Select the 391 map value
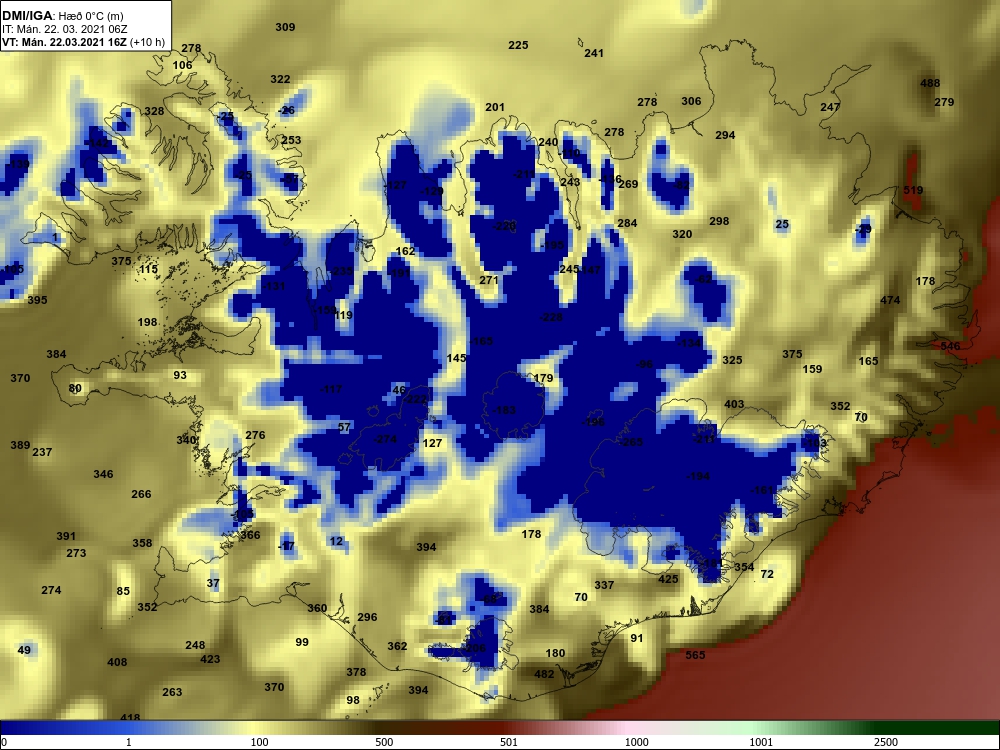 click(x=66, y=536)
